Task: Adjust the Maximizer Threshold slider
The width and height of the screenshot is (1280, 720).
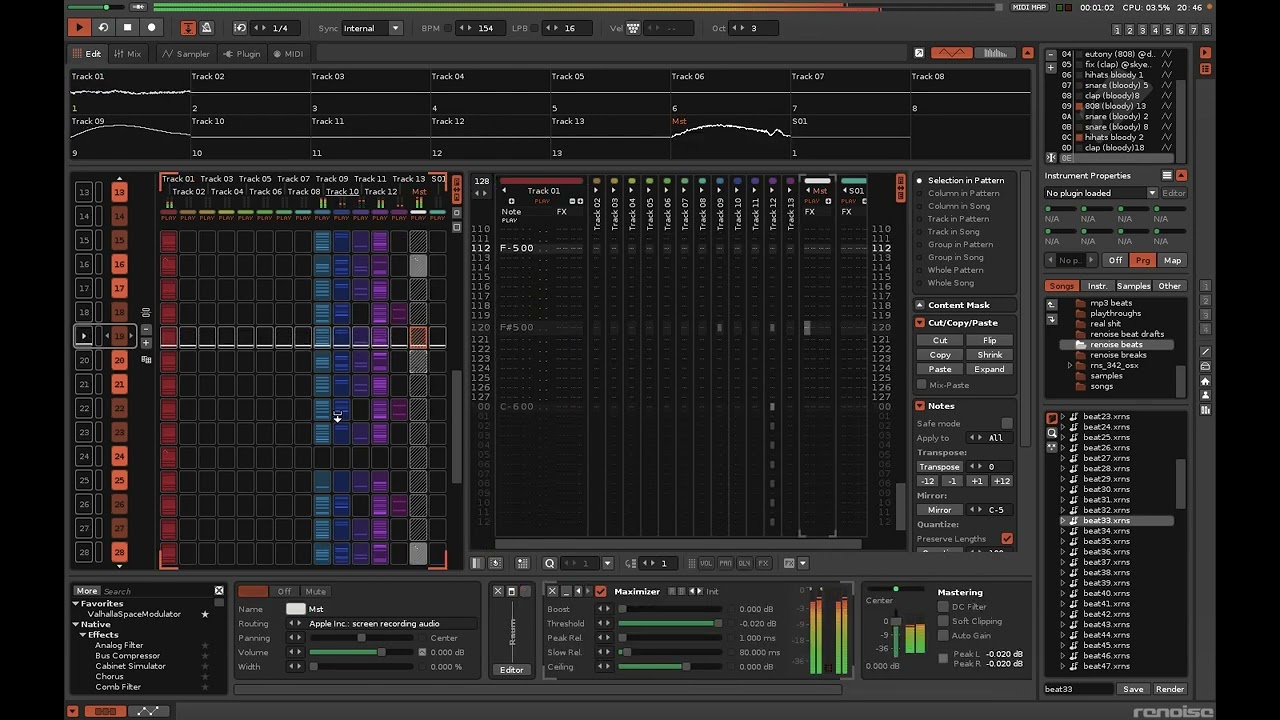Action: click(669, 623)
